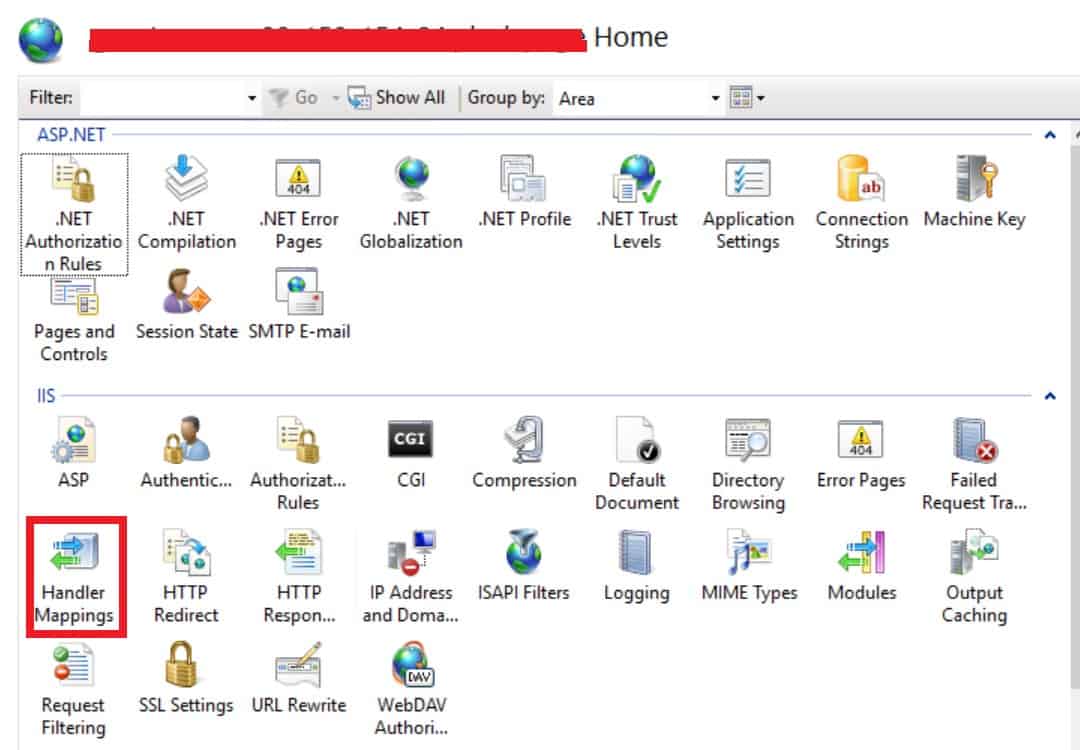Open Pages and Controls feature

pyautogui.click(x=74, y=319)
